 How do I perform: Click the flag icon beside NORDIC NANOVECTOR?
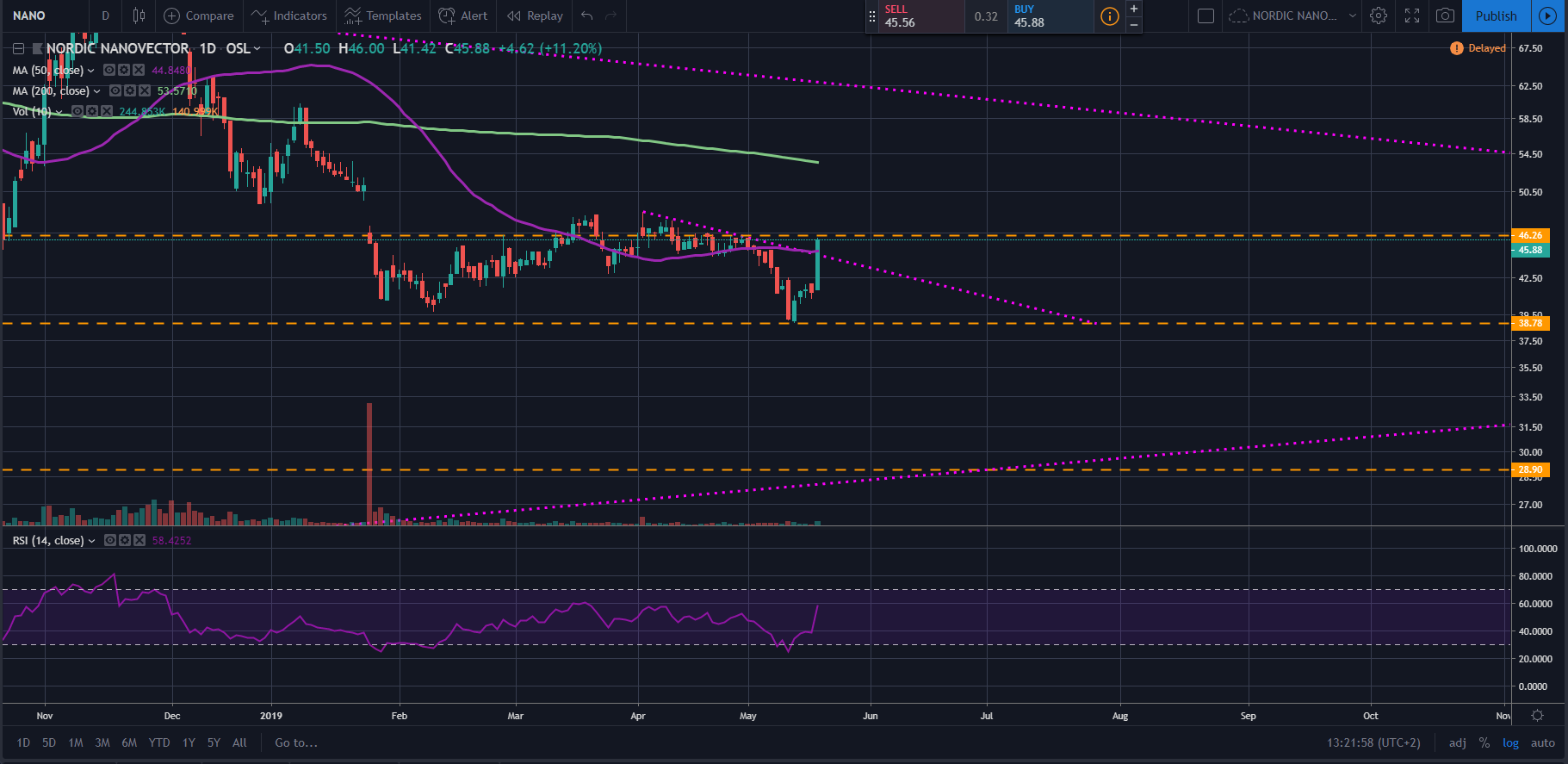(37, 48)
